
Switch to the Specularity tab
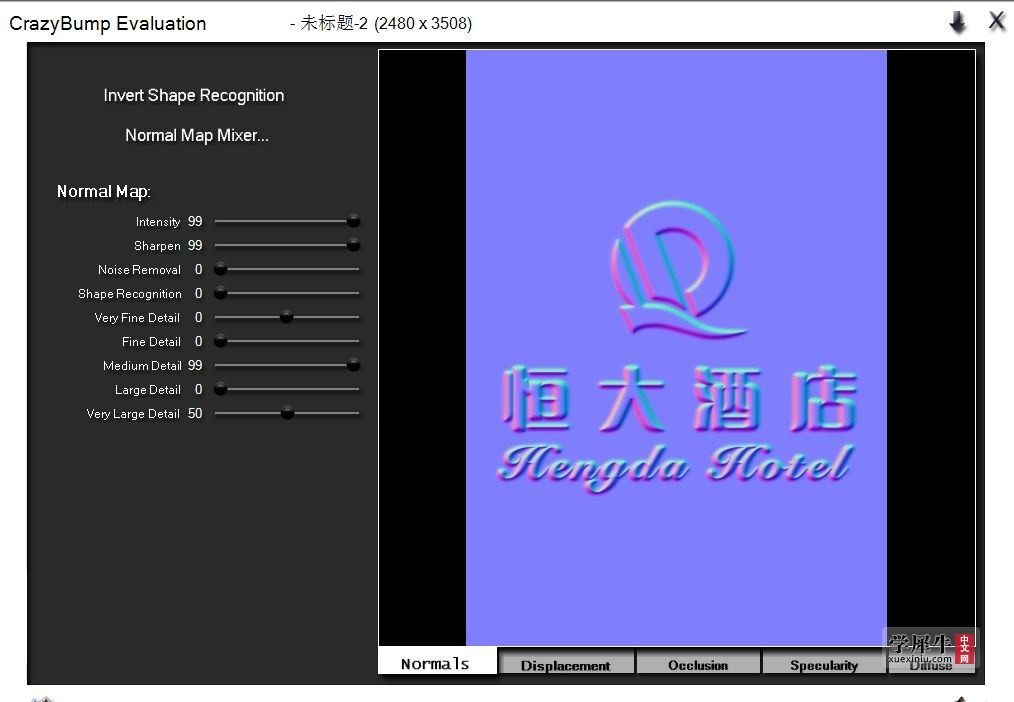(823, 664)
